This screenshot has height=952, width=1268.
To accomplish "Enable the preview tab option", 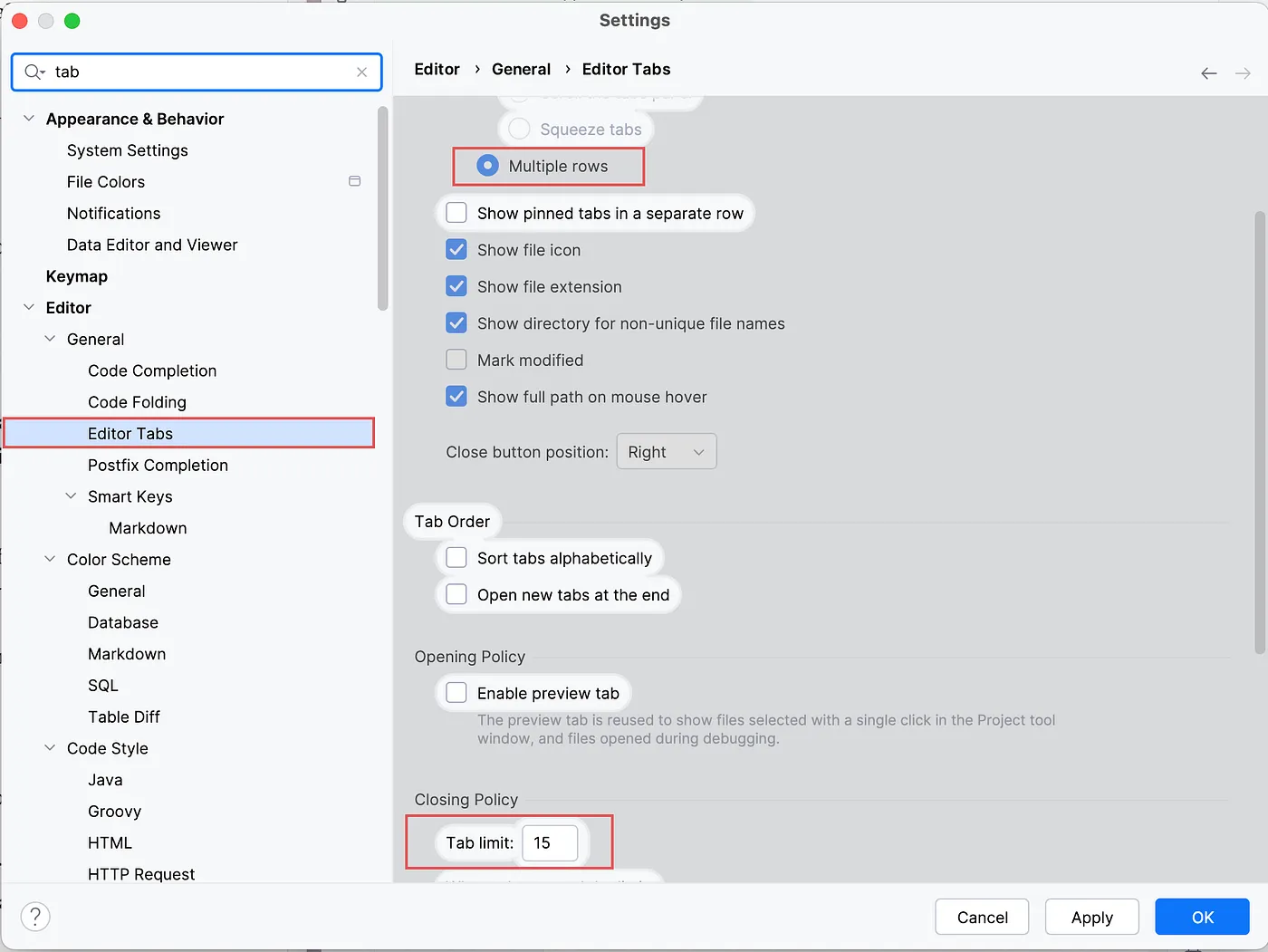I will coord(456,692).
